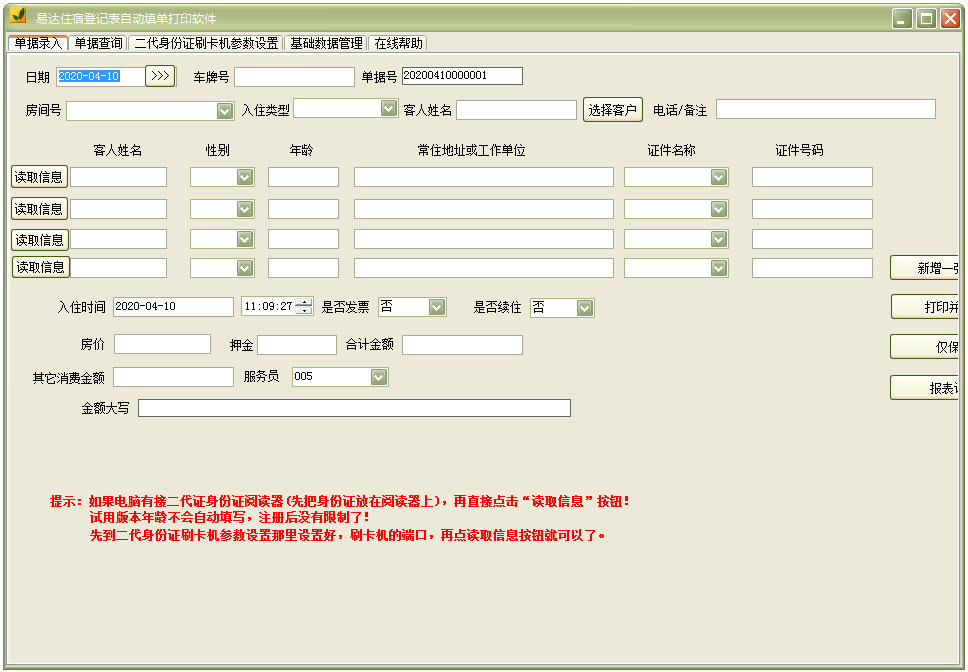The image size is (968, 672).
Task: Open 二代身份证刷卡机参数设置 tab
Action: tap(206, 43)
